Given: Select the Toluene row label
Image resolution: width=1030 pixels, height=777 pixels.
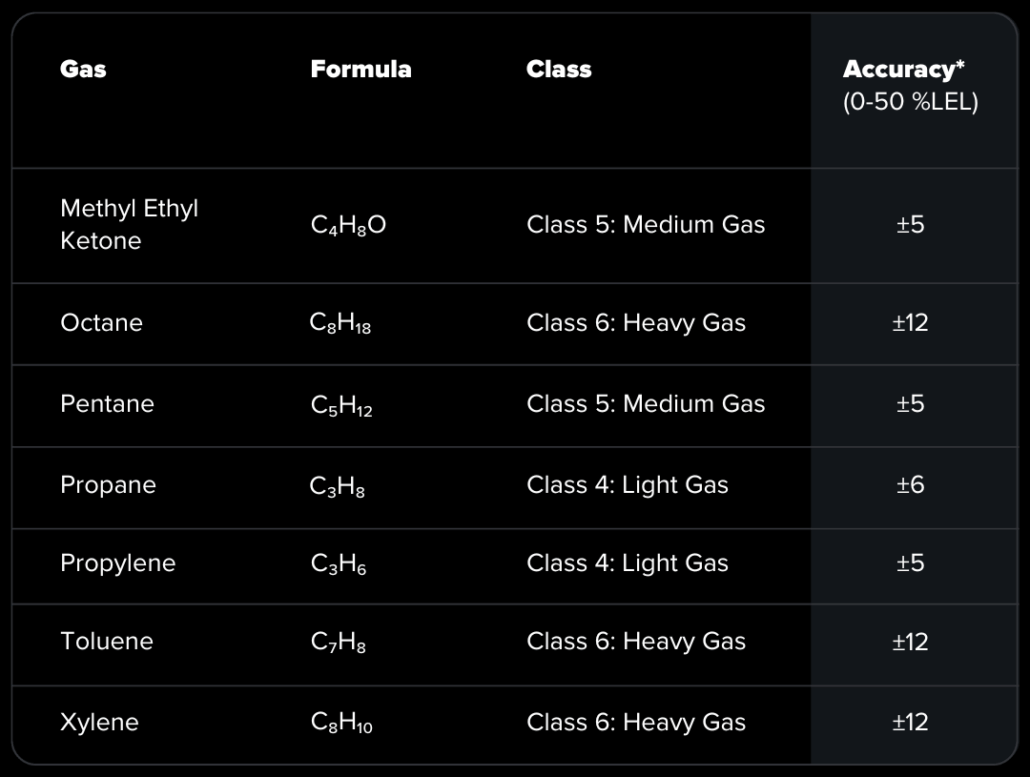Looking at the screenshot, I should [x=106, y=641].
